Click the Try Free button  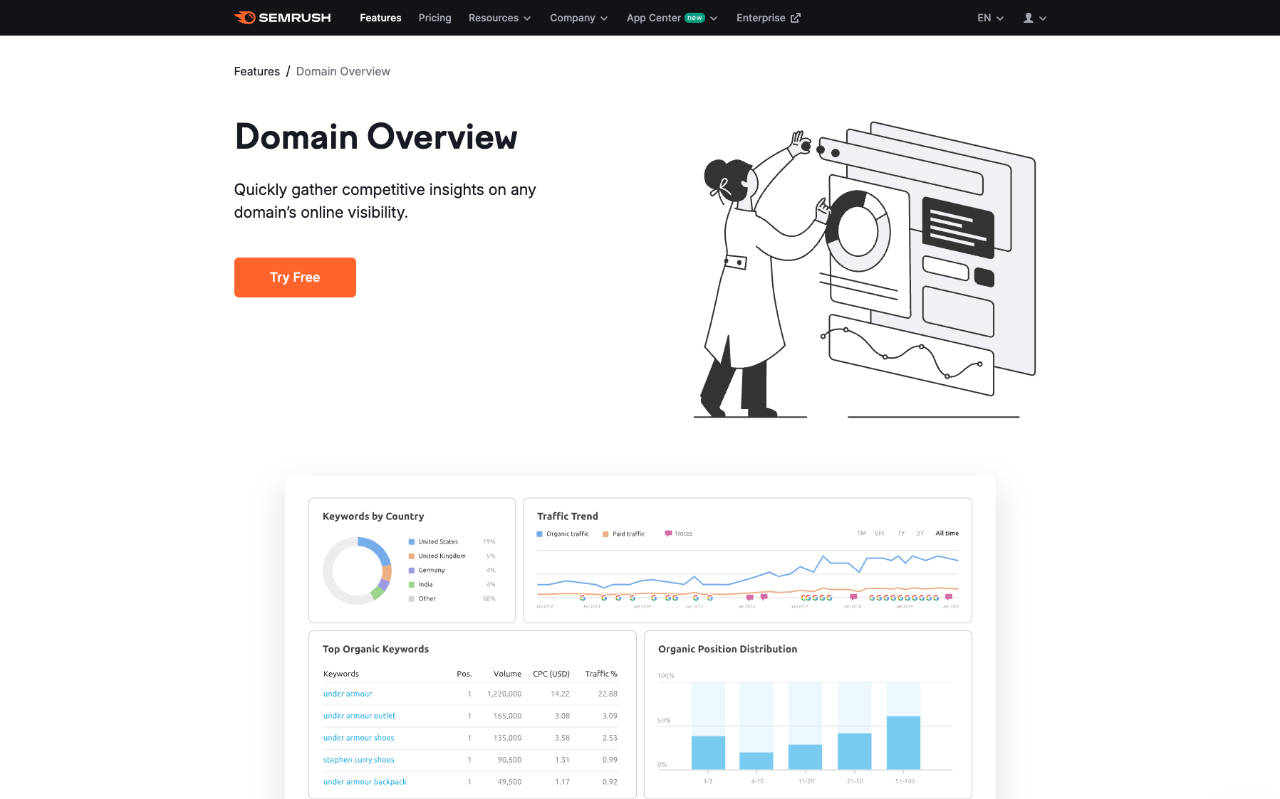[x=294, y=277]
